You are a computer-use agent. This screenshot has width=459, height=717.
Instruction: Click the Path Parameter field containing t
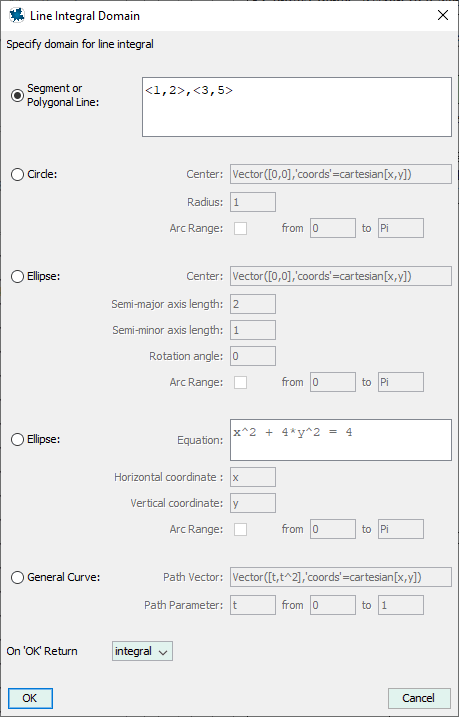[253, 605]
